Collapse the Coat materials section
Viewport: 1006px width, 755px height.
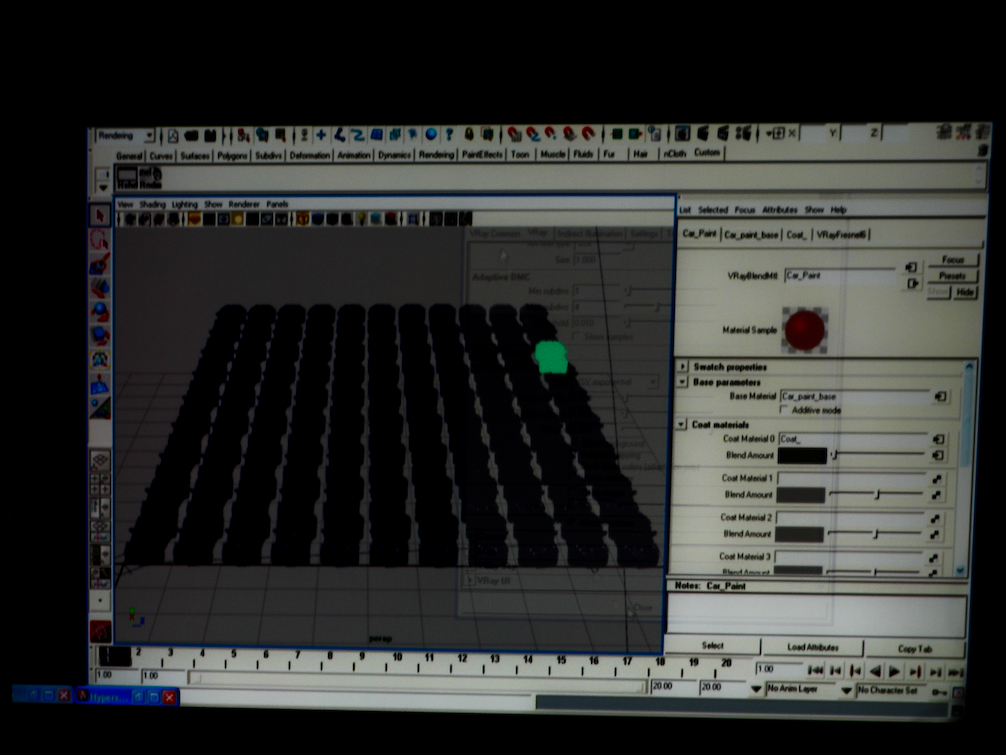point(681,424)
